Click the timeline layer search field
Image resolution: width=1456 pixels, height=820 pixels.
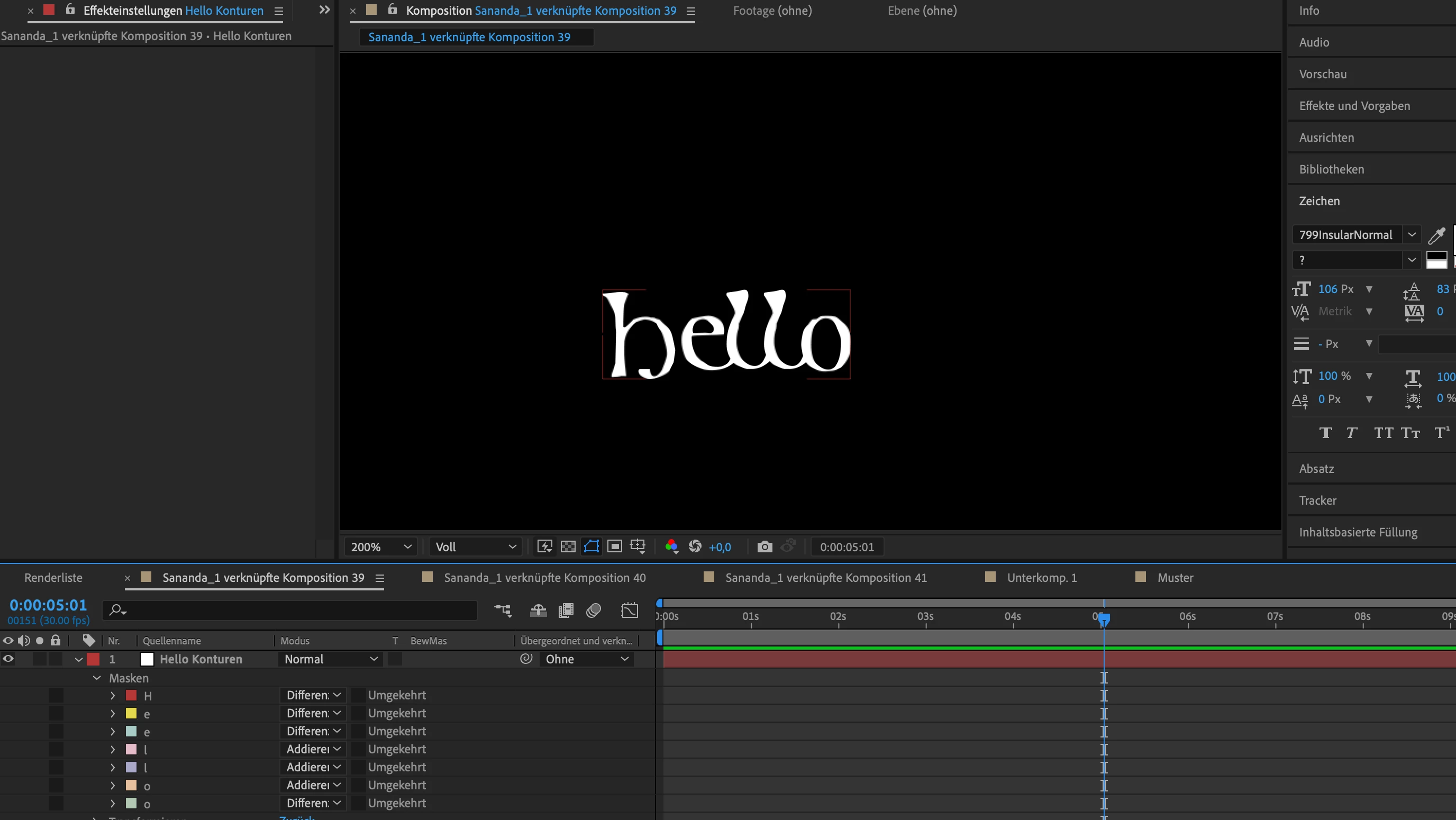294,611
